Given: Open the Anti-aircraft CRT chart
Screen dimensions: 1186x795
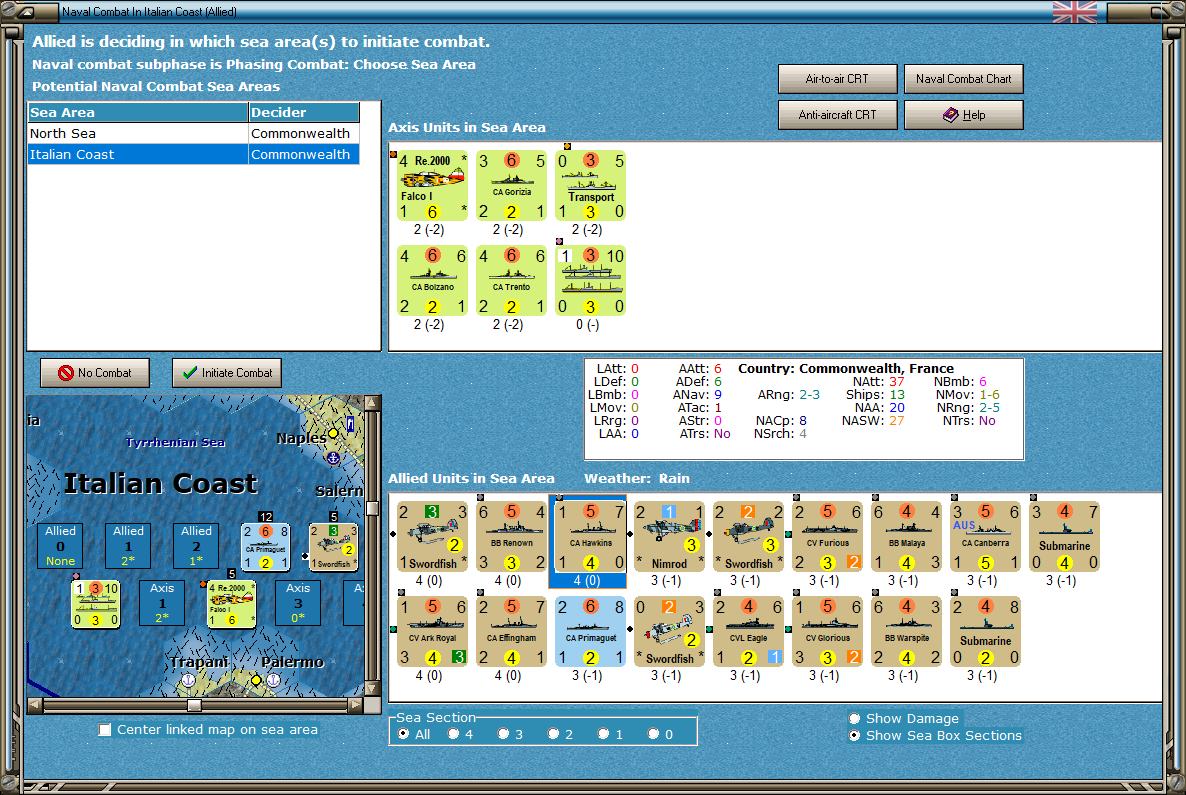Looking at the screenshot, I should click(x=837, y=115).
